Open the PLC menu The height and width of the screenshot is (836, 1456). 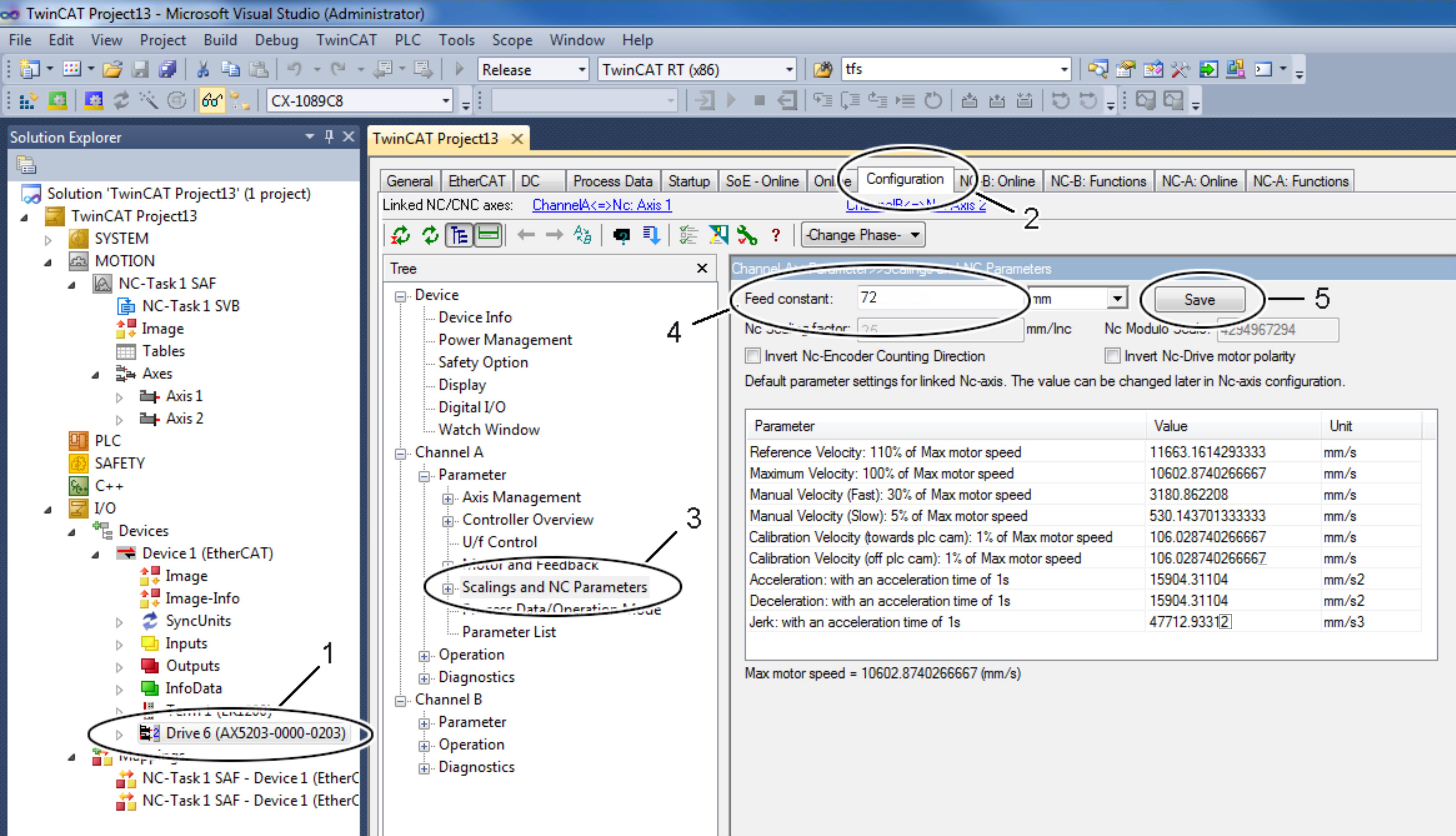pyautogui.click(x=408, y=40)
